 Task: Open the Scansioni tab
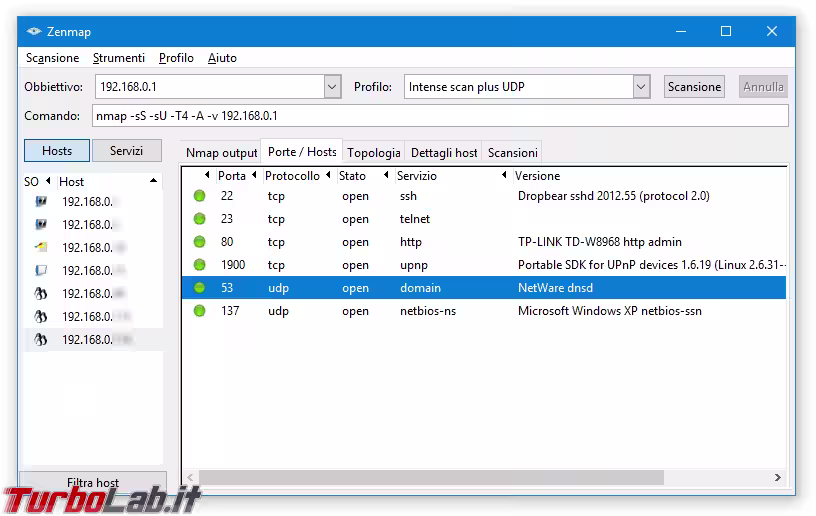(x=513, y=153)
